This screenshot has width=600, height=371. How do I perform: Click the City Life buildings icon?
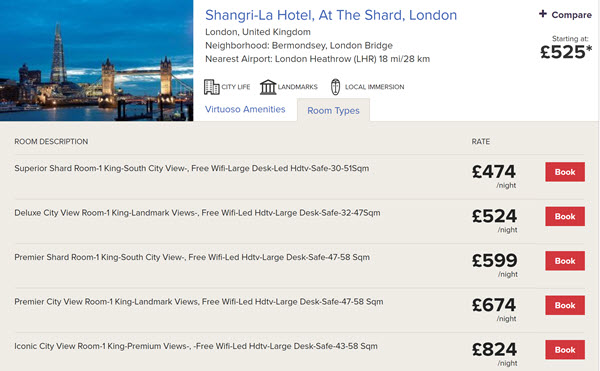click(x=212, y=87)
